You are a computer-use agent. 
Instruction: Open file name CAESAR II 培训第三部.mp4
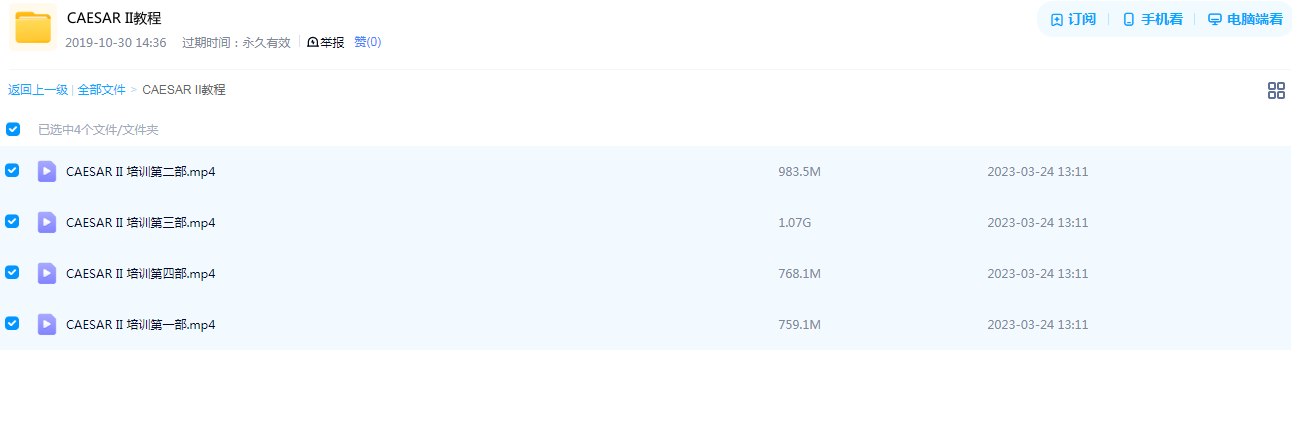tap(140, 223)
